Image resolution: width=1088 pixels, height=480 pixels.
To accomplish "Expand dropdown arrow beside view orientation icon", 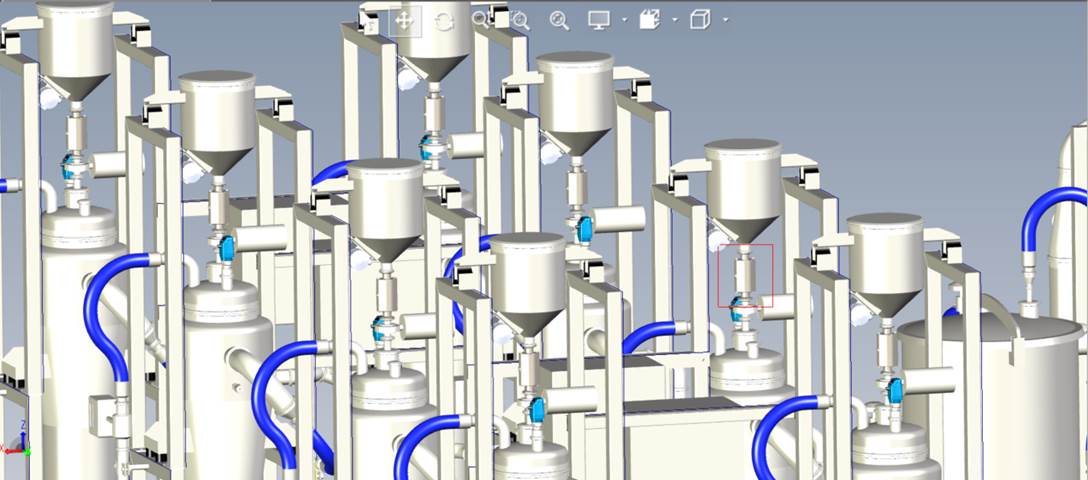I will click(x=675, y=20).
